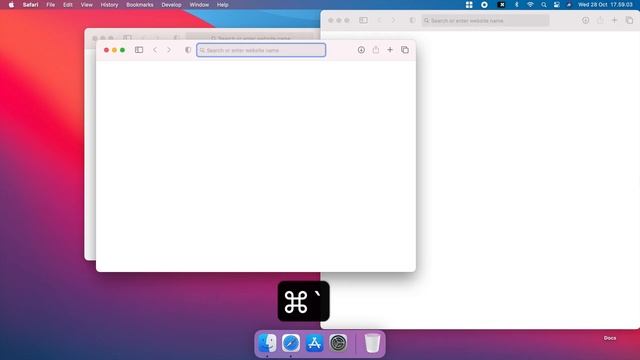Open Trash from the Dock

372,343
